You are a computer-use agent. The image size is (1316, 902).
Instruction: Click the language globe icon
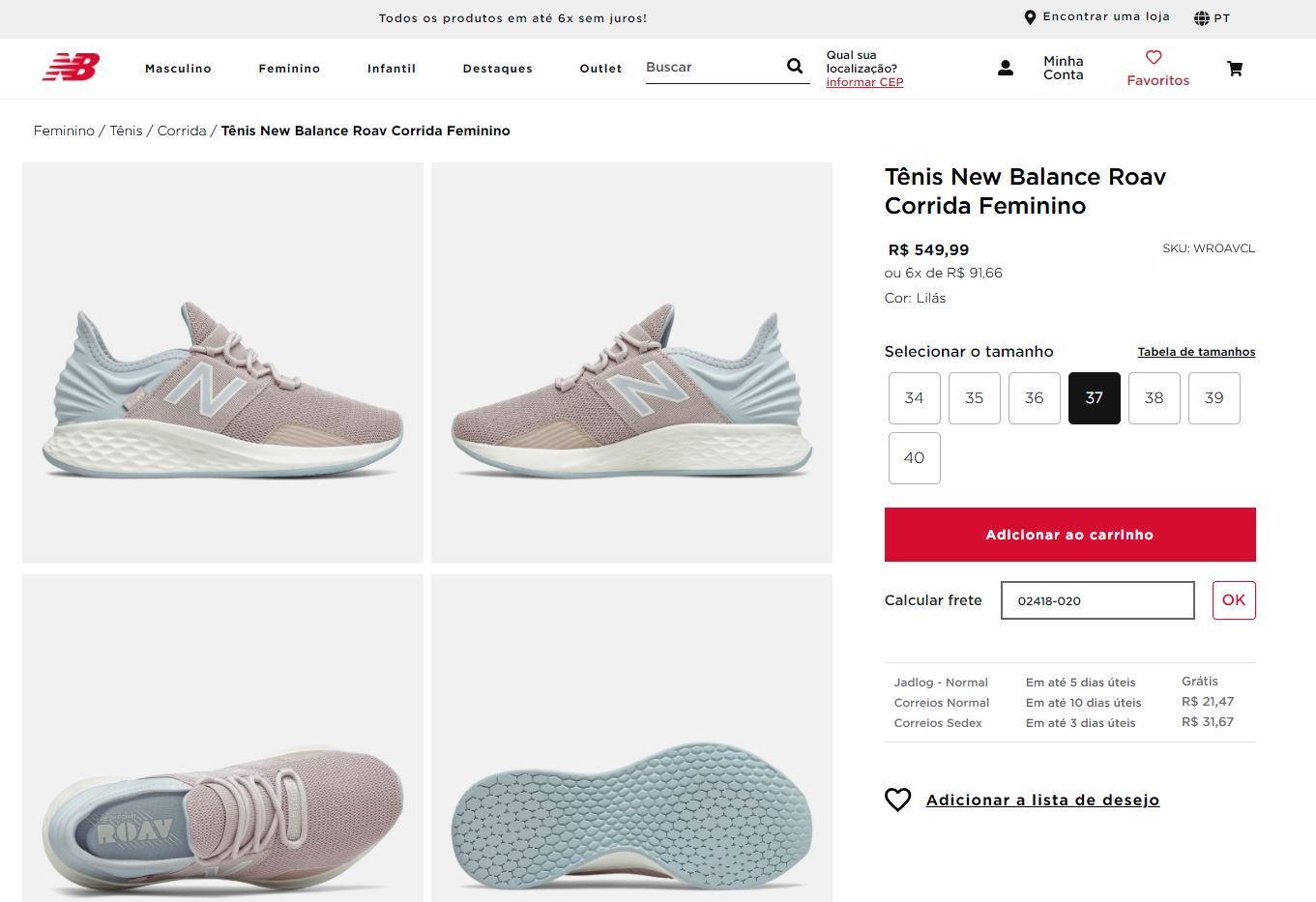click(x=1202, y=18)
